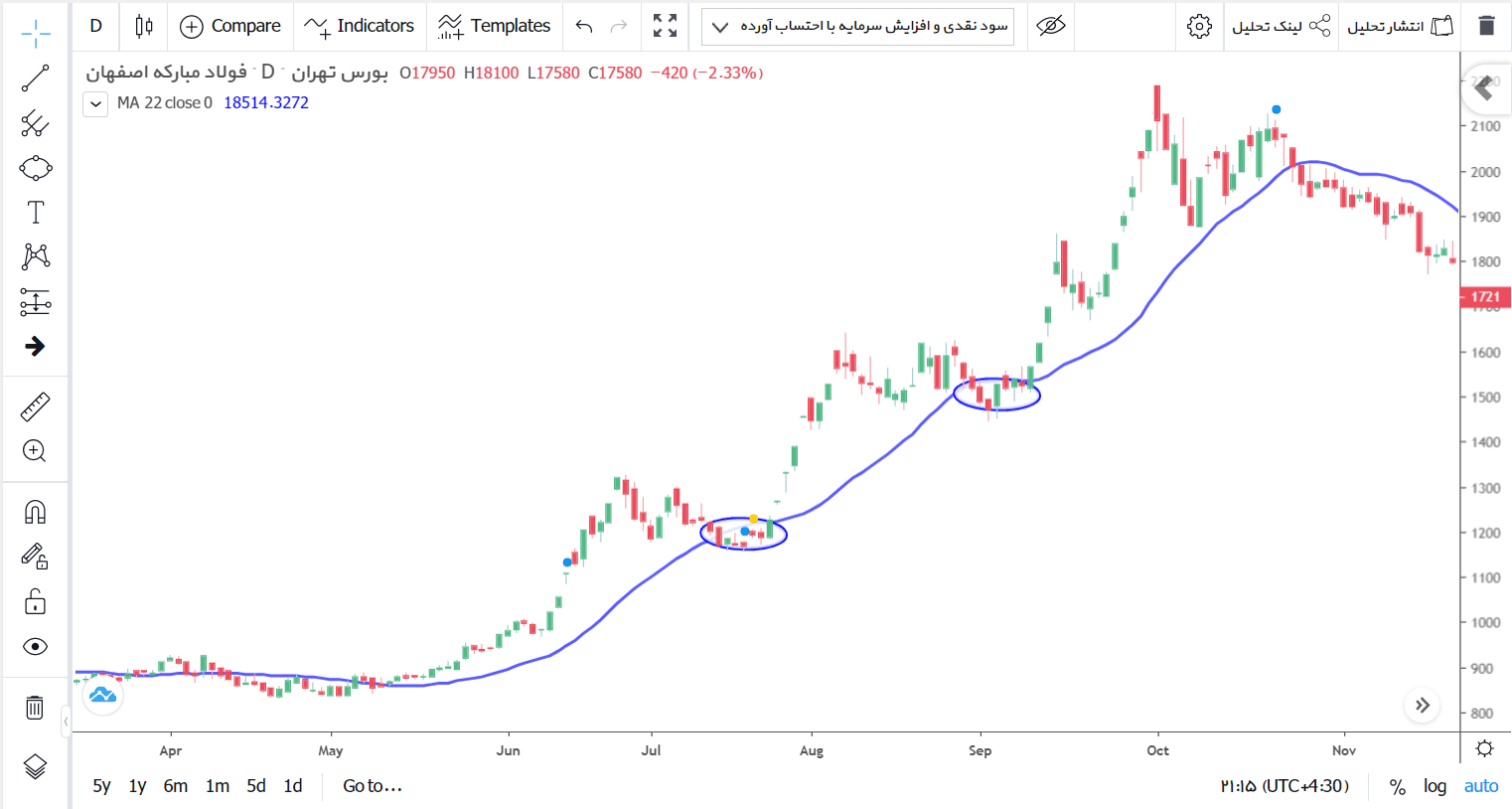The width and height of the screenshot is (1512, 809).
Task: Toggle magnet mode
Action: (x=35, y=512)
